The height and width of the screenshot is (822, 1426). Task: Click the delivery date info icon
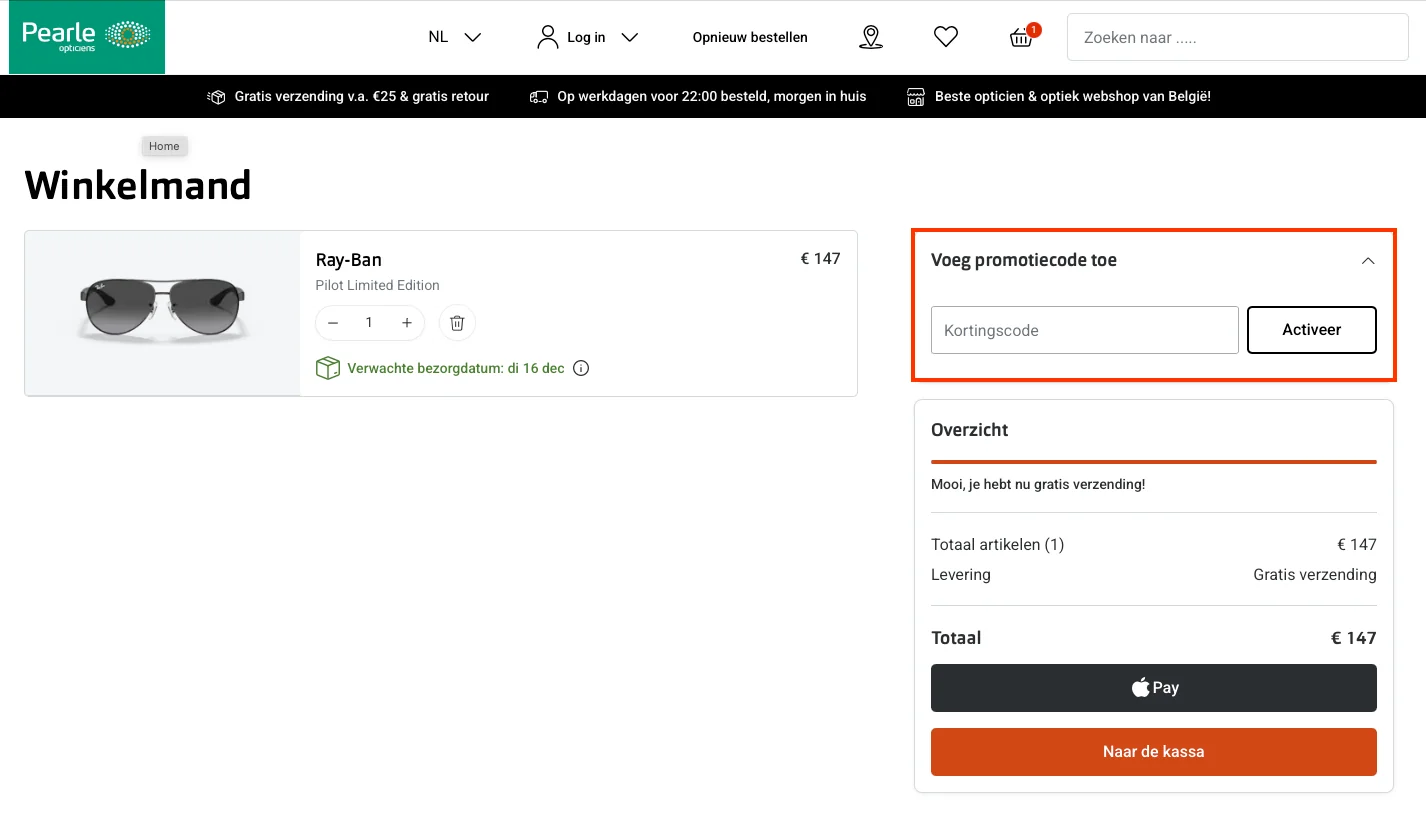(x=581, y=368)
